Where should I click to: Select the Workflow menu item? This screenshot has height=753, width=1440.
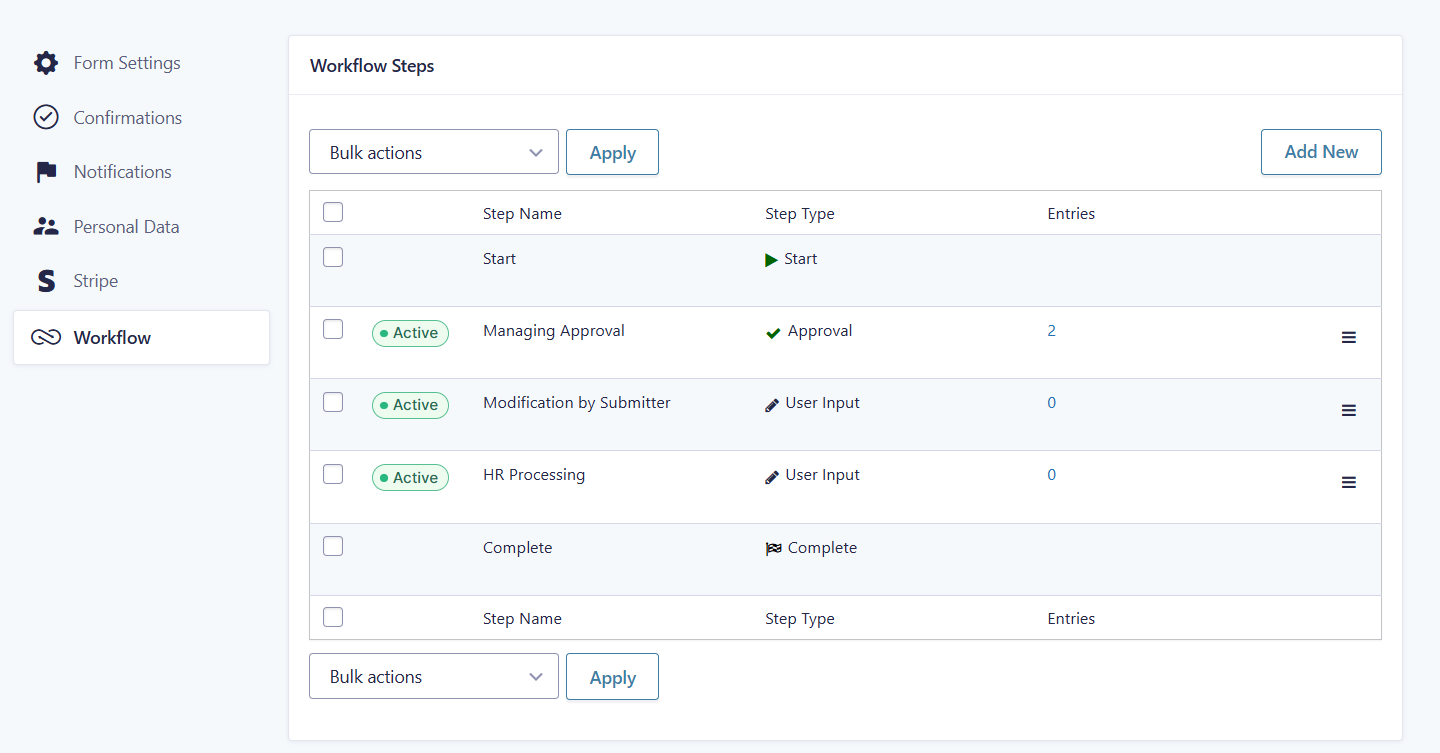coord(141,338)
